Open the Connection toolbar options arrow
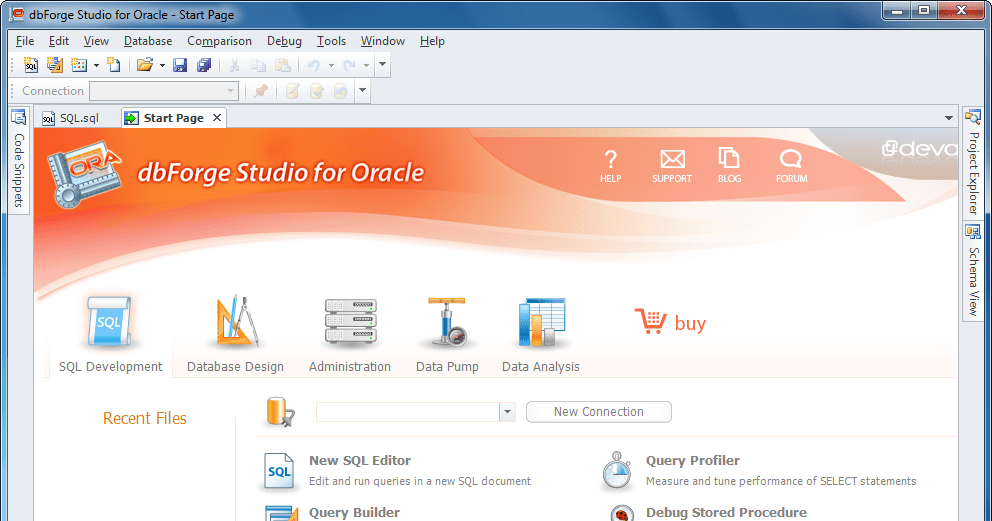992x521 pixels. pos(363,90)
